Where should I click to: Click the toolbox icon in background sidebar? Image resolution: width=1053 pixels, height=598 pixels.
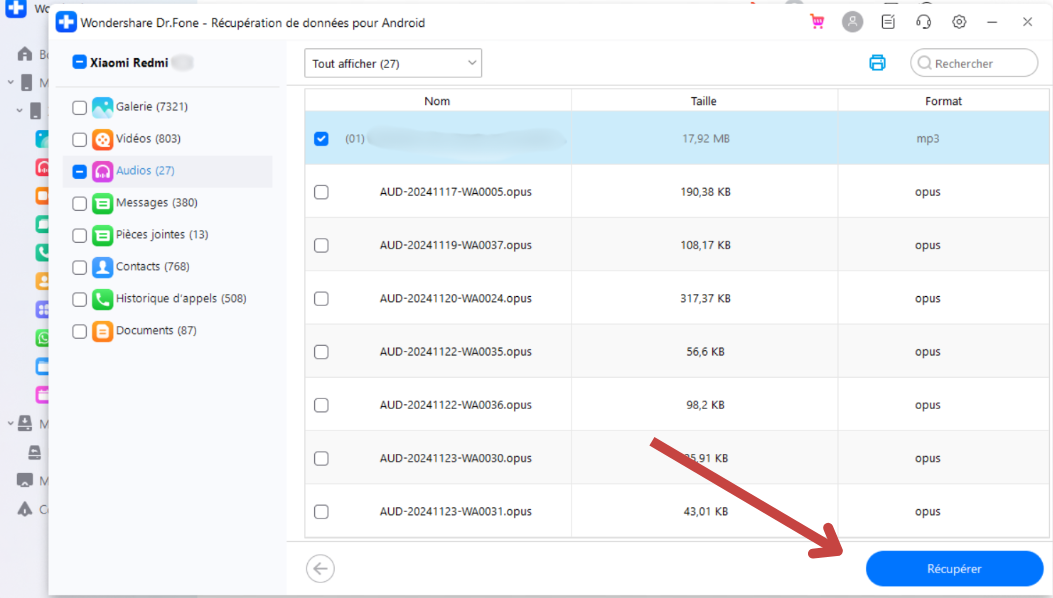point(25,480)
